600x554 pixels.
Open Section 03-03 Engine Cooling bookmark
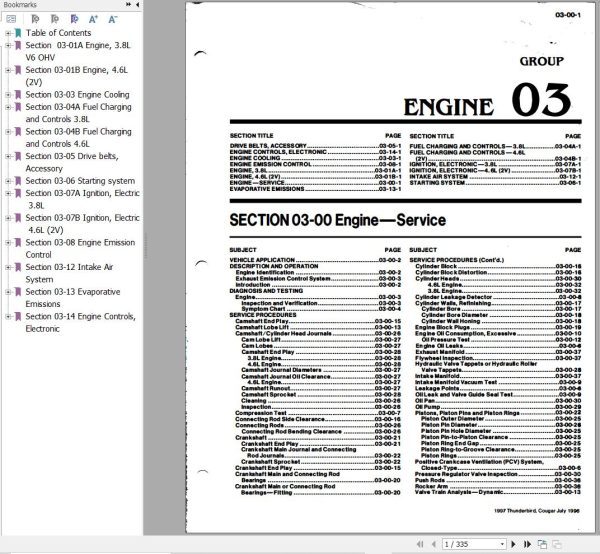(x=77, y=95)
